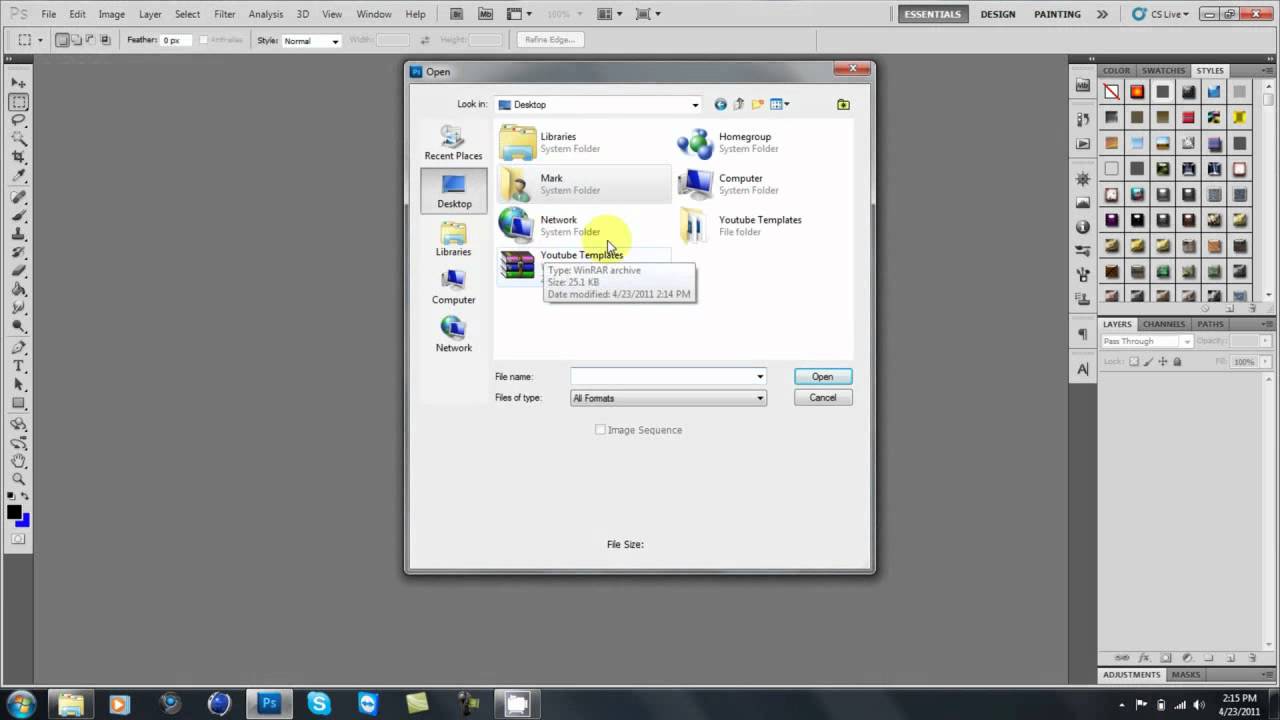Launch Mini Bridge from the Mb icon
This screenshot has width=1280, height=720.
486,14
